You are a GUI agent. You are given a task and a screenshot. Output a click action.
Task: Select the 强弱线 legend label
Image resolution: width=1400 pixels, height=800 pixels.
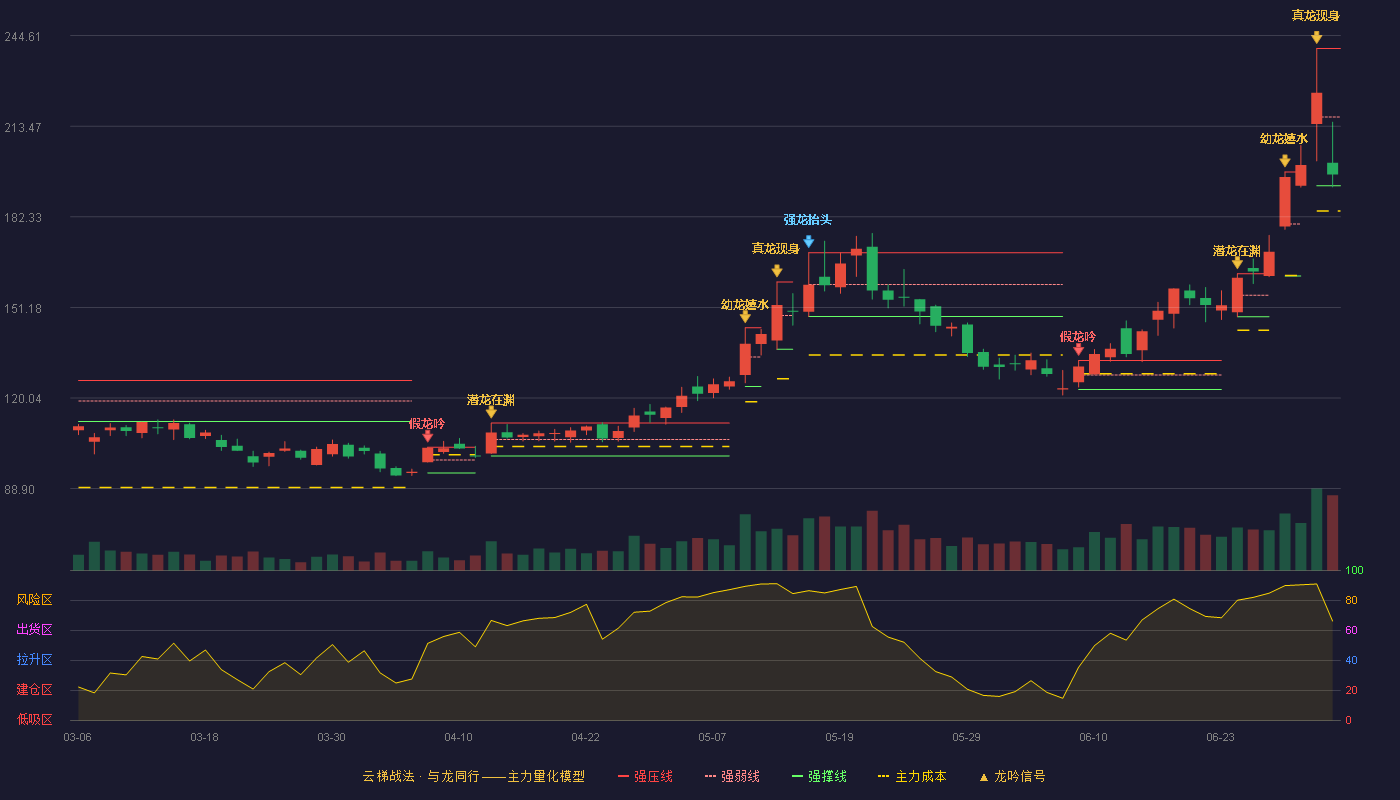click(740, 776)
